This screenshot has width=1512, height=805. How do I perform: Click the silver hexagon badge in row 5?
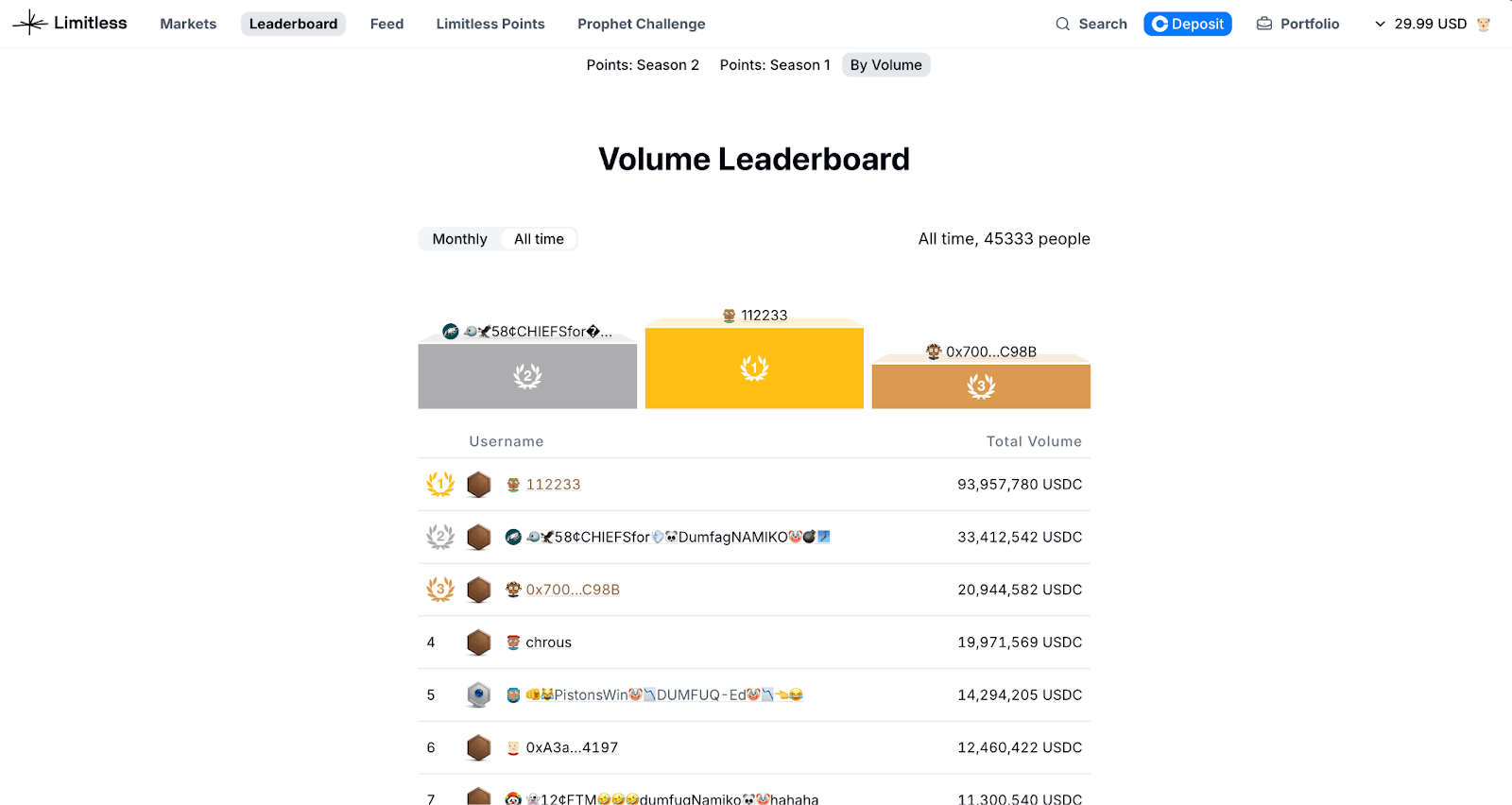tap(479, 695)
